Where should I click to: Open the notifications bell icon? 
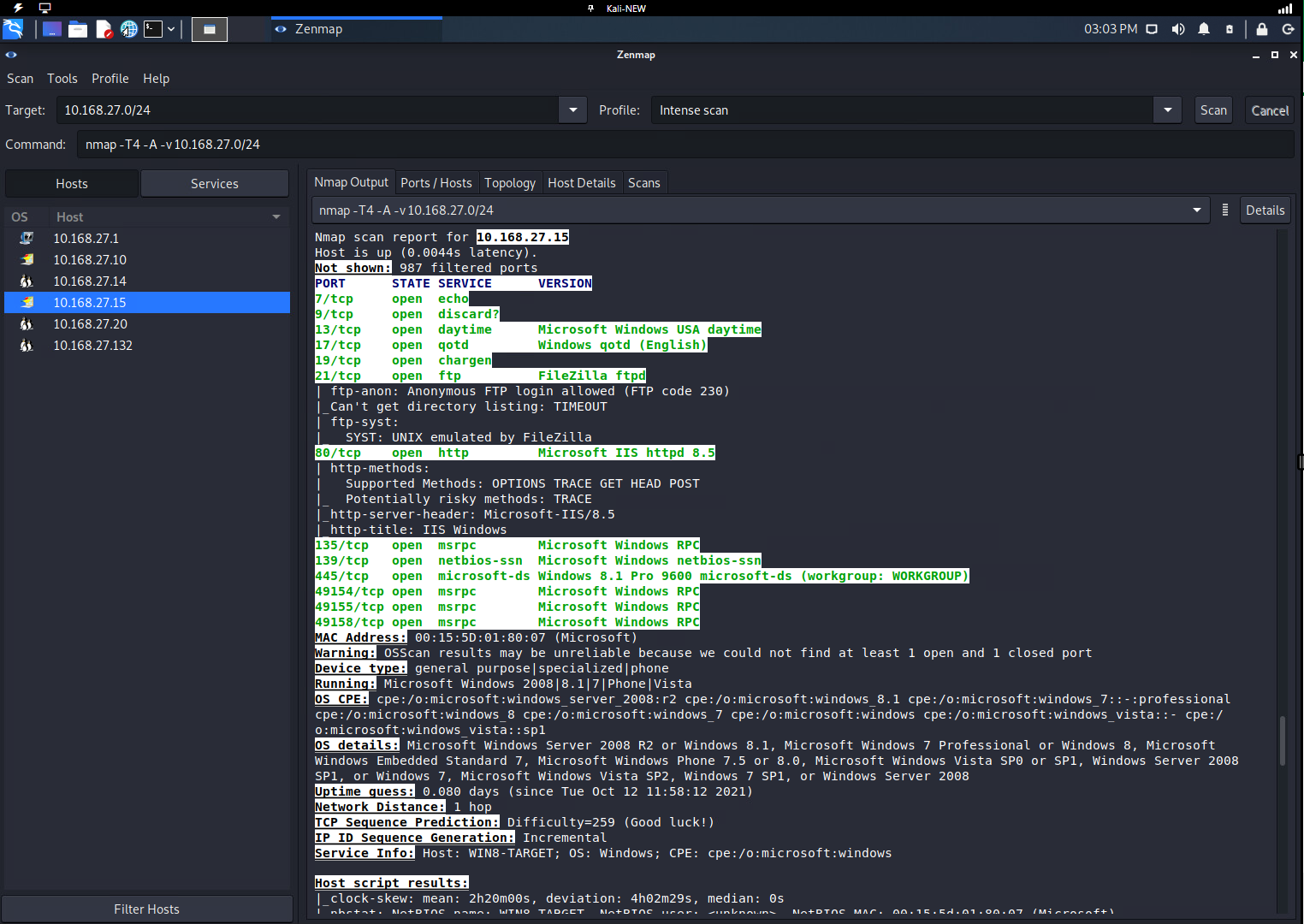click(x=1204, y=29)
